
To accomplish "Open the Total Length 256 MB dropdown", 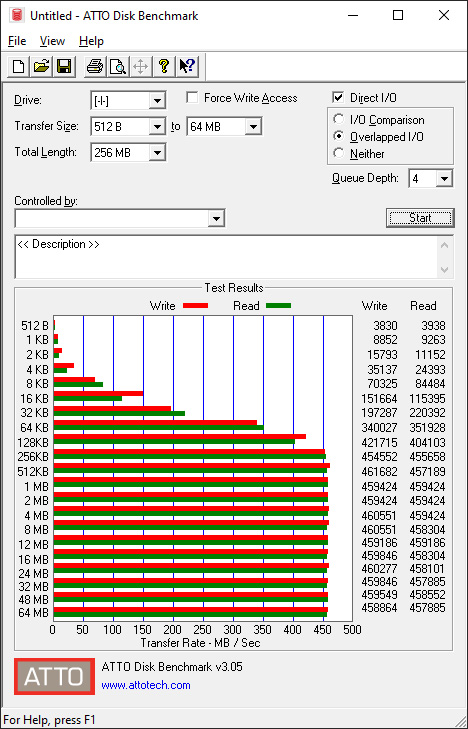I will 158,152.
